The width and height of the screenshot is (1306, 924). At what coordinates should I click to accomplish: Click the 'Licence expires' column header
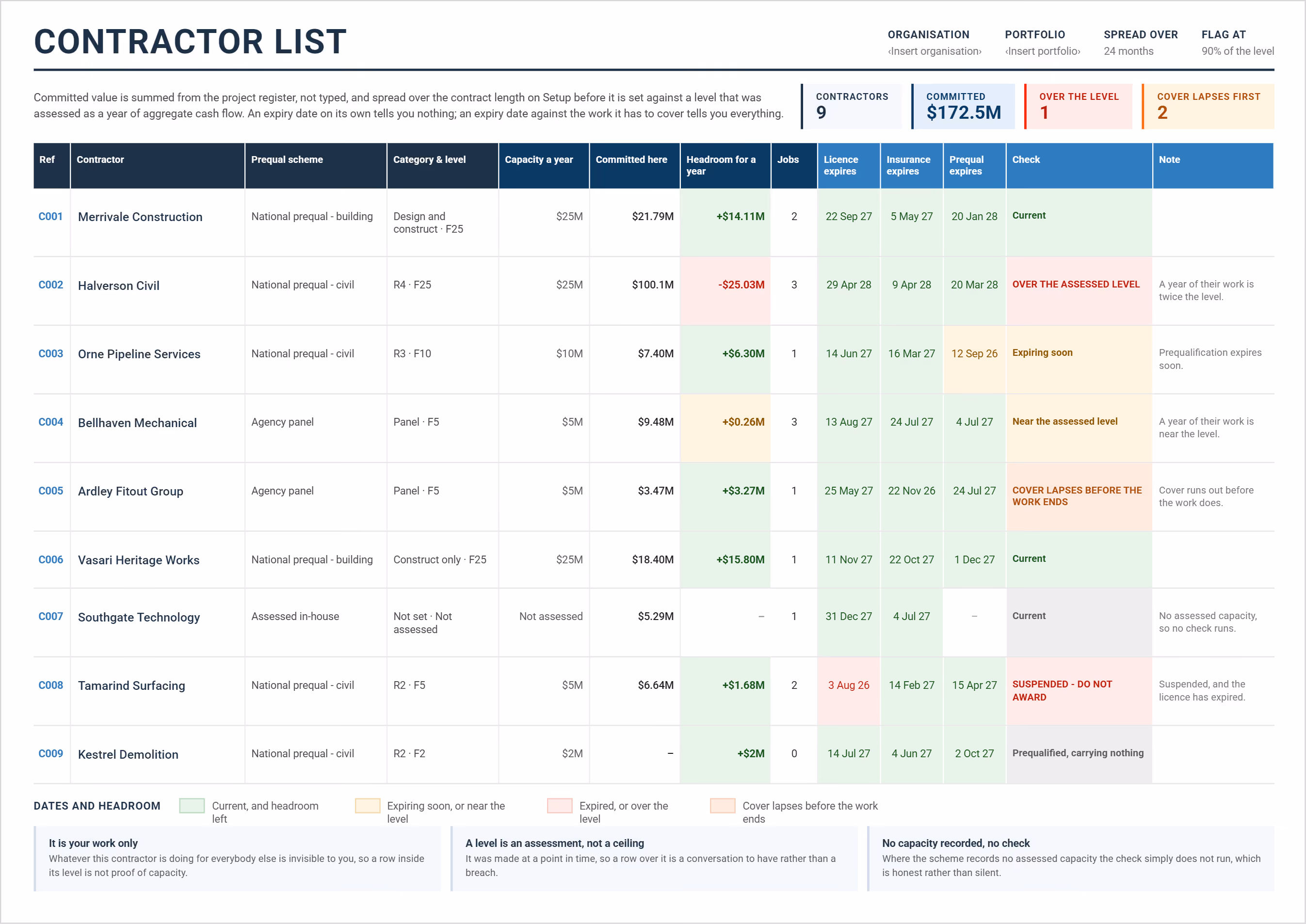849,166
